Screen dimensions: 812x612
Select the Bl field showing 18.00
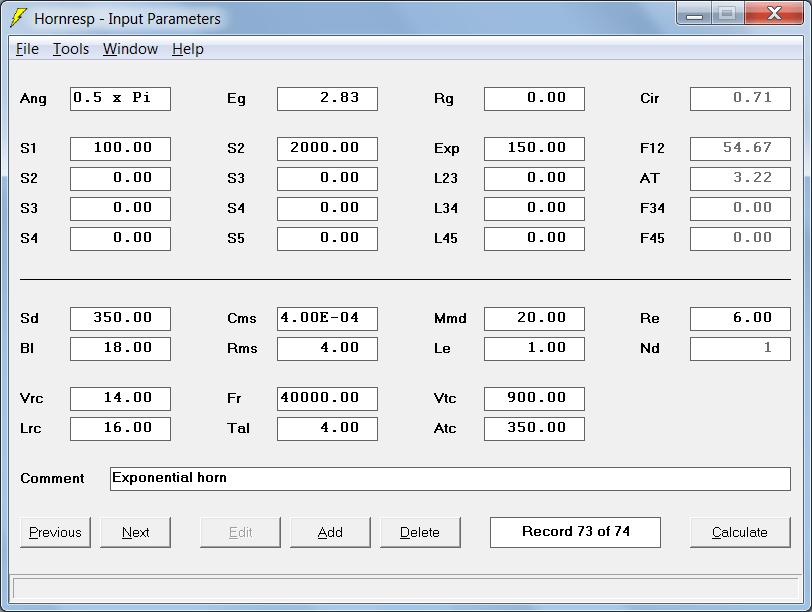(120, 349)
